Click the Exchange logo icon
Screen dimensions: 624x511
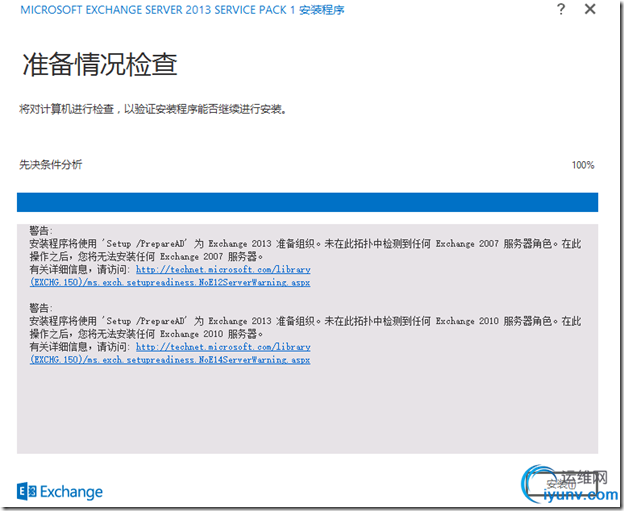[x=27, y=491]
